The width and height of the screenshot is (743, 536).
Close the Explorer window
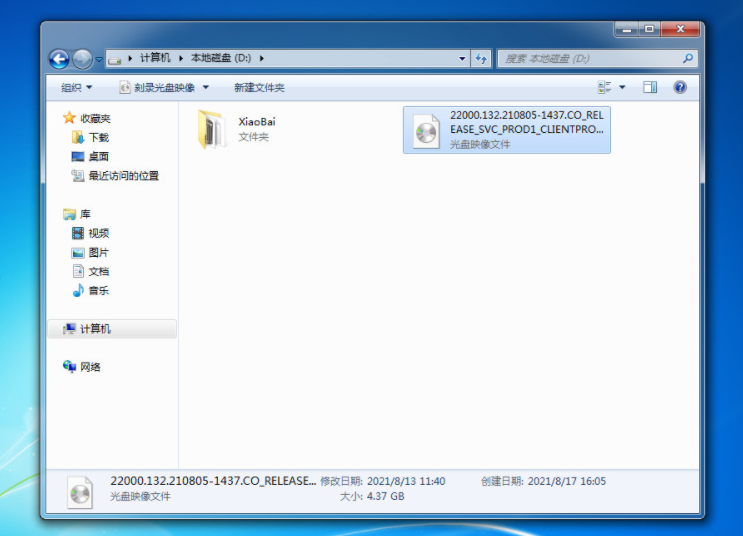[x=680, y=29]
